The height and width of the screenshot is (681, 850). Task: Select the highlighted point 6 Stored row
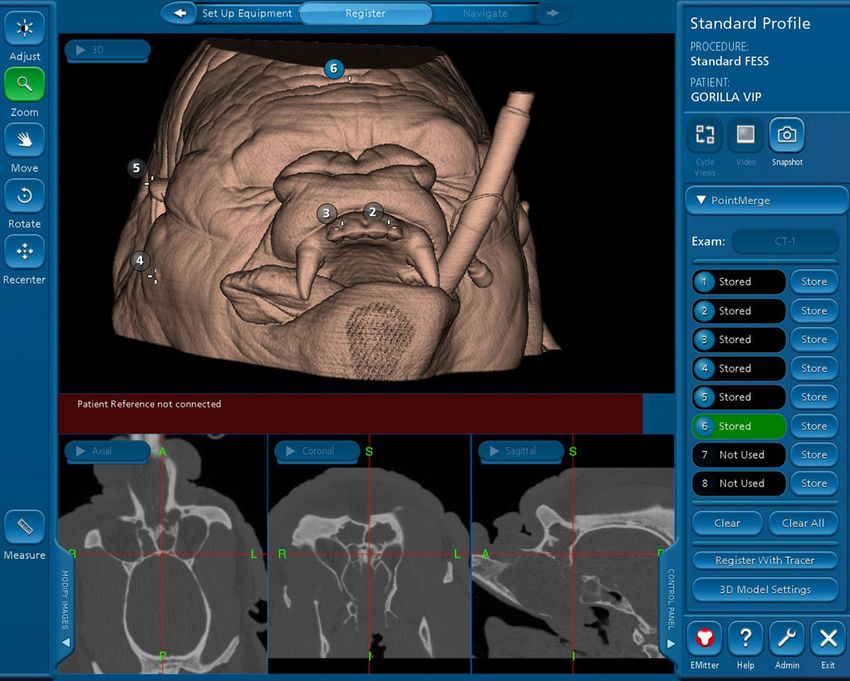click(x=738, y=426)
